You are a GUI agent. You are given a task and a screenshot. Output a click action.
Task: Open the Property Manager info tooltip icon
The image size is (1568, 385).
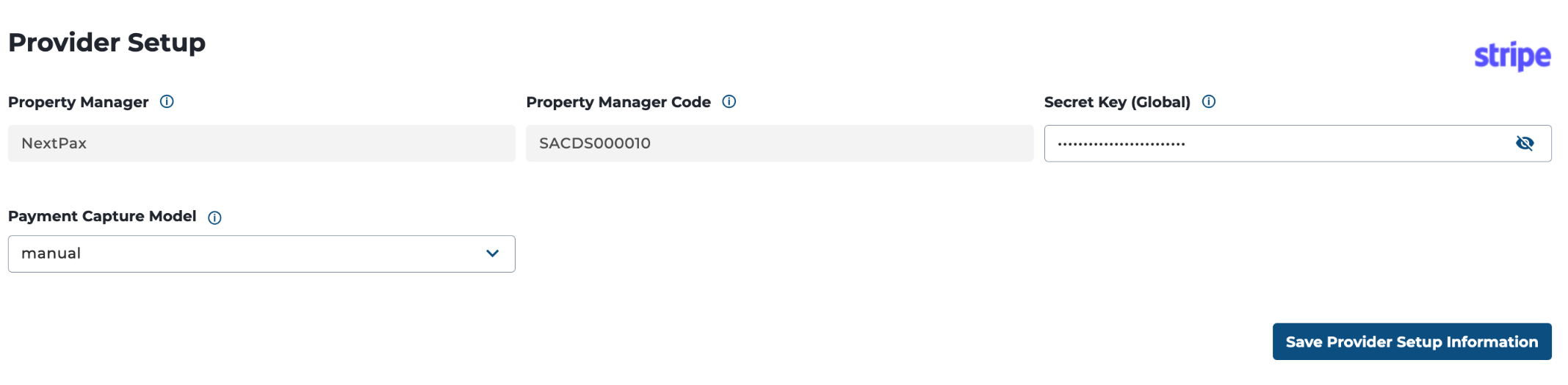pos(167,101)
